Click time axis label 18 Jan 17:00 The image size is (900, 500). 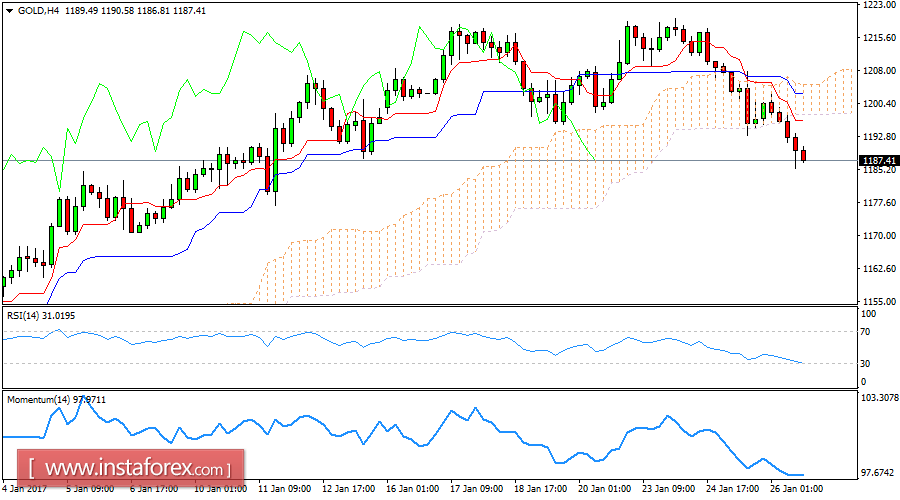pos(541,489)
